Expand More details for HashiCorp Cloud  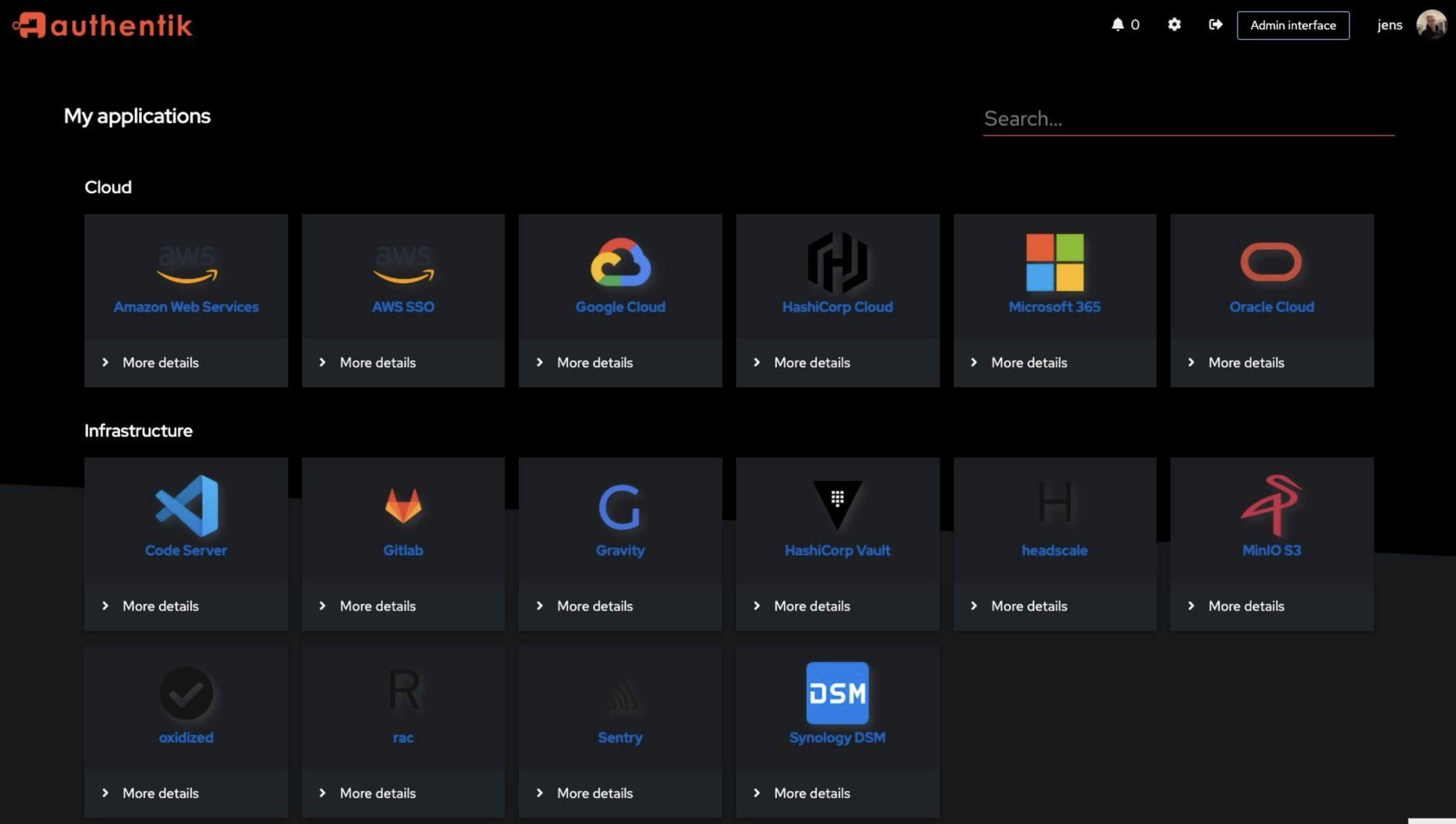coord(837,362)
